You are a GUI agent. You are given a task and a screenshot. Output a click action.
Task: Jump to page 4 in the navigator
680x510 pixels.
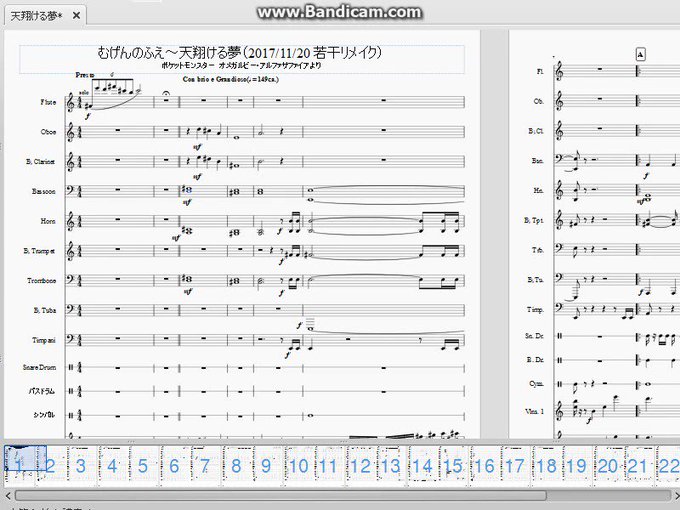point(112,465)
